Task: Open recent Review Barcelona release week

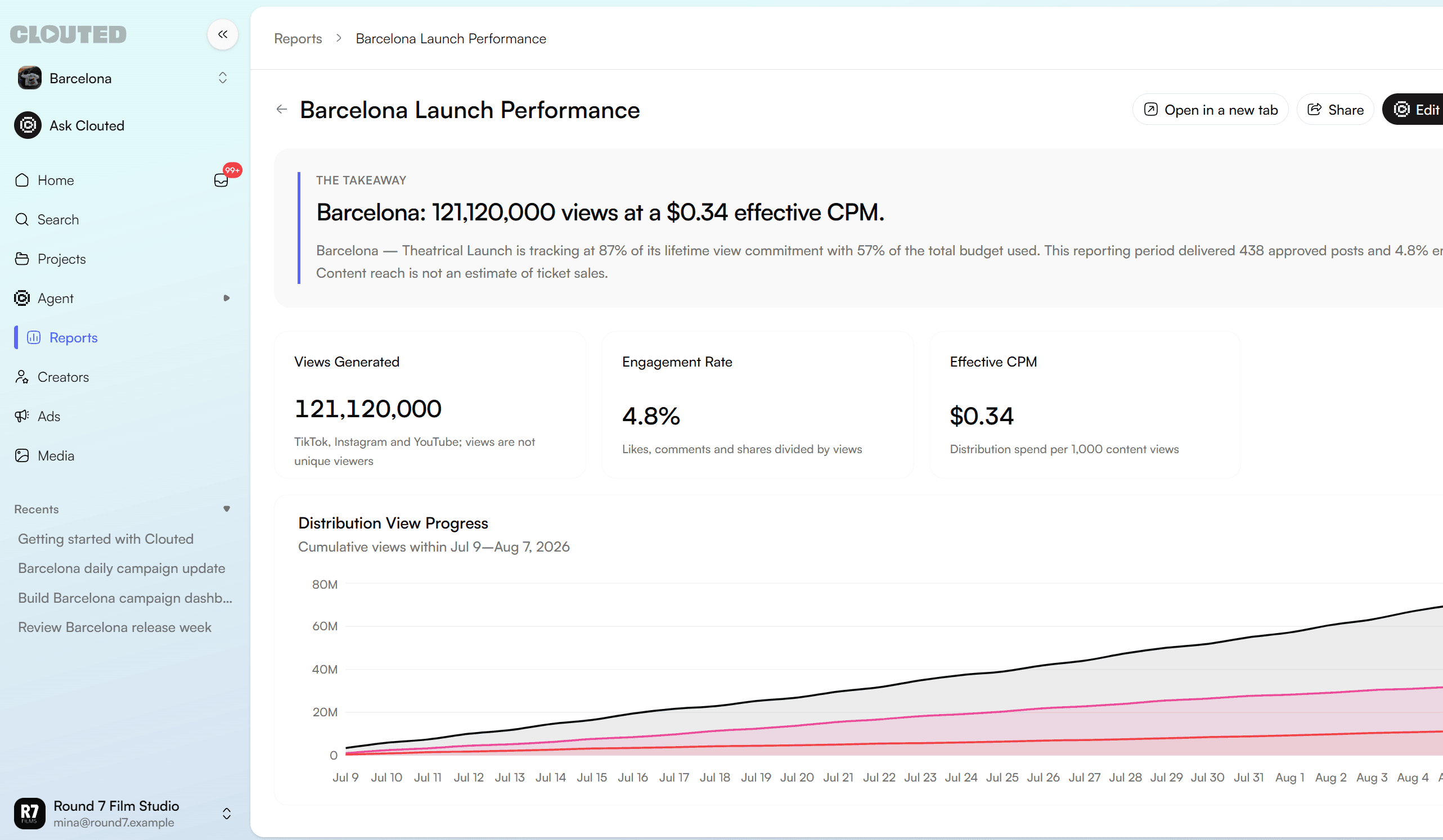Action: [115, 627]
